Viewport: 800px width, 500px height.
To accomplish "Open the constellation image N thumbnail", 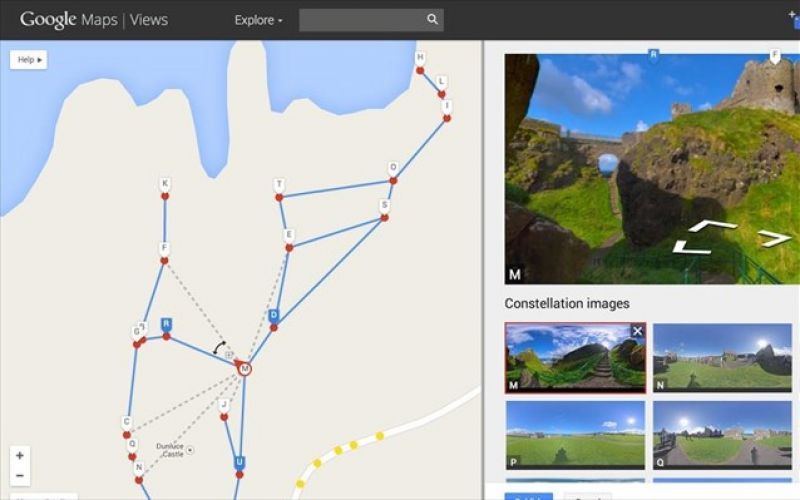I will point(722,358).
